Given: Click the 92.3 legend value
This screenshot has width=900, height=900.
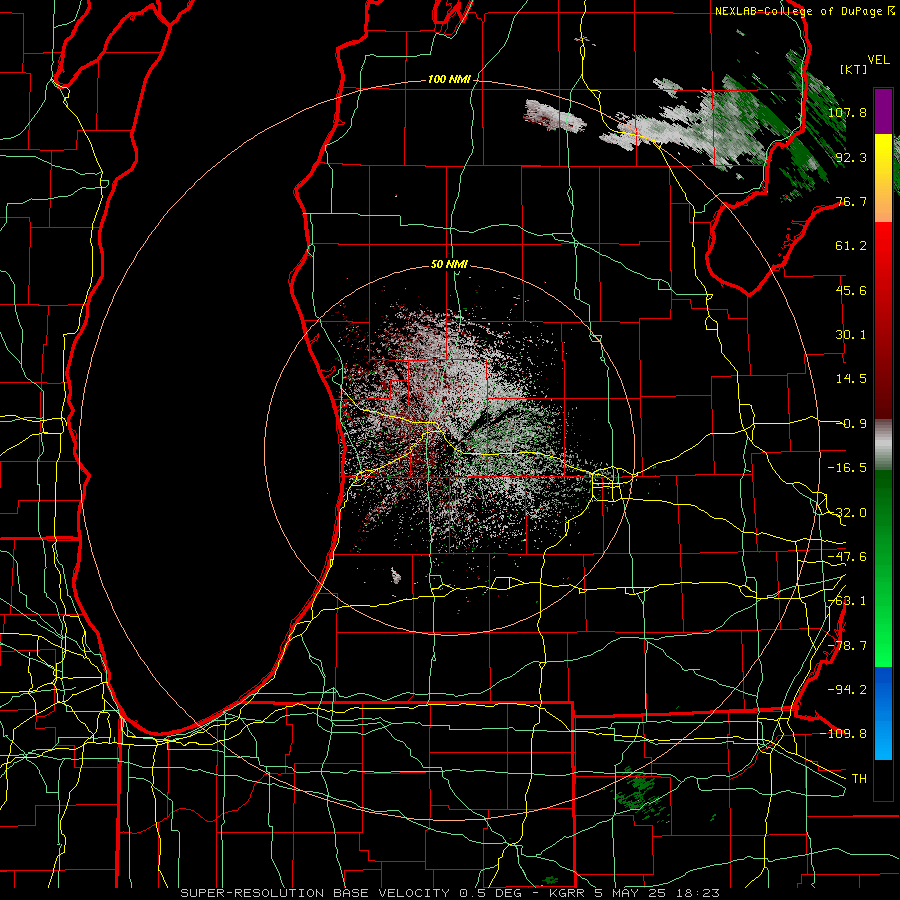Looking at the screenshot, I should 851,157.
